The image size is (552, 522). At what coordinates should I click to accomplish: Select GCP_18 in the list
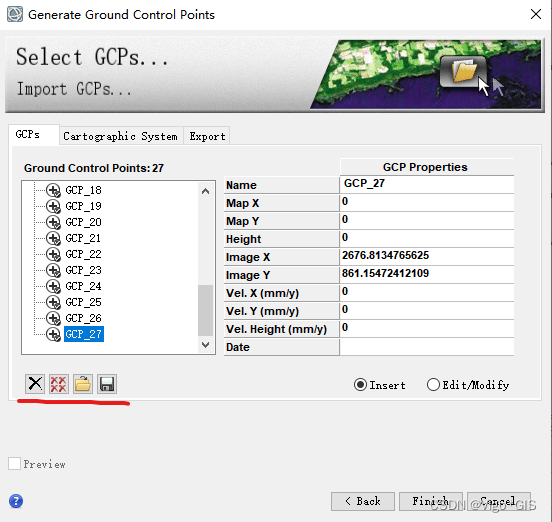(83, 190)
